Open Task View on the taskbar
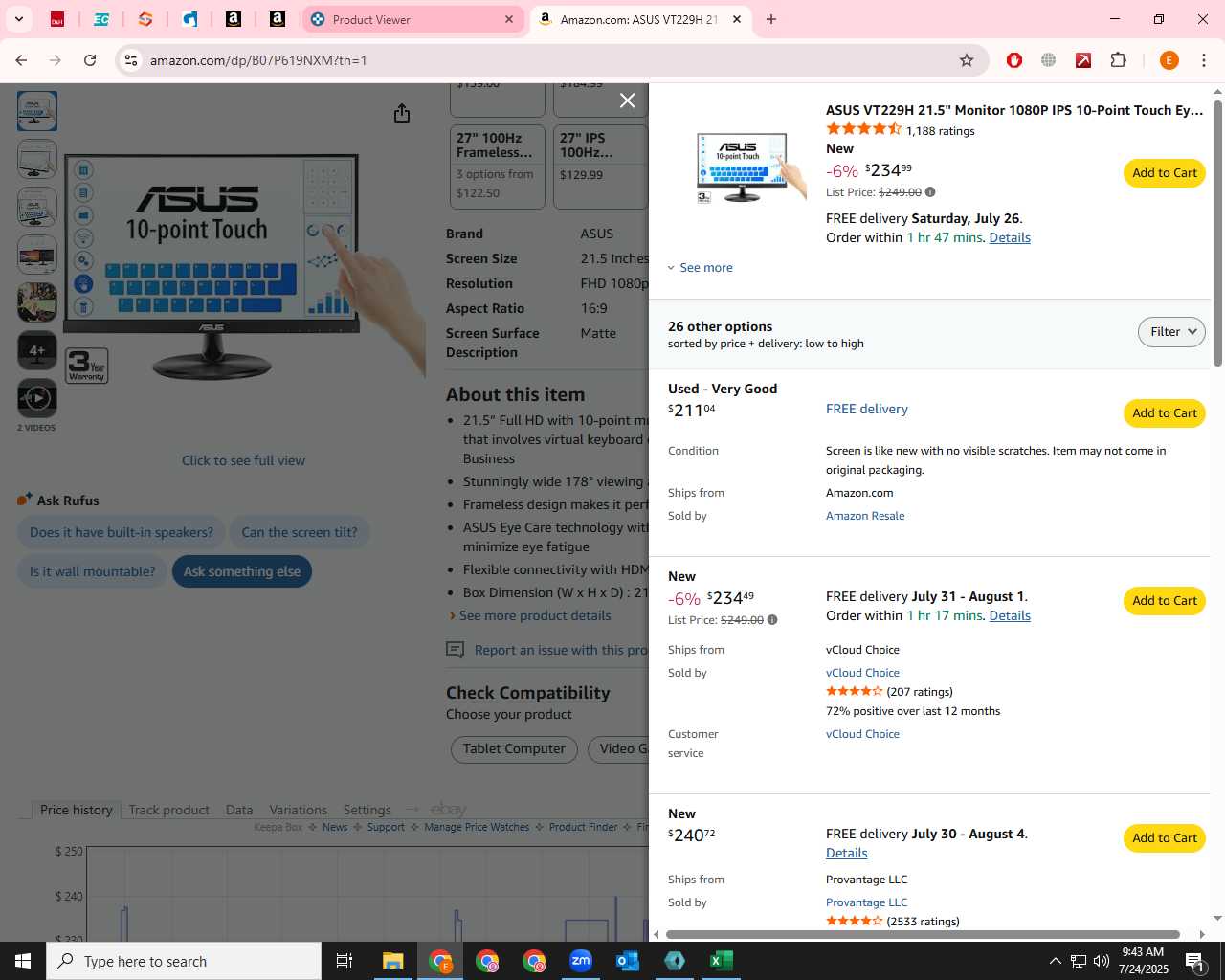 (x=345, y=961)
